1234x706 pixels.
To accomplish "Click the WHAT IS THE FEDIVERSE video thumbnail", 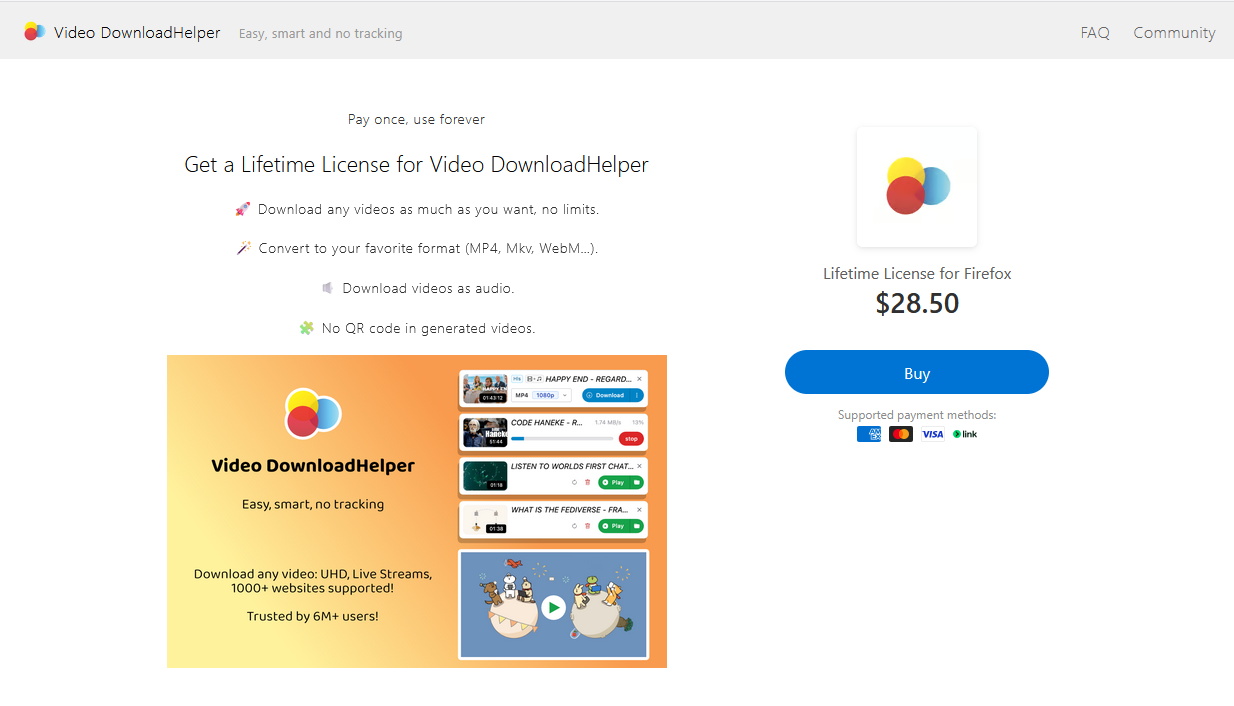I will 485,520.
